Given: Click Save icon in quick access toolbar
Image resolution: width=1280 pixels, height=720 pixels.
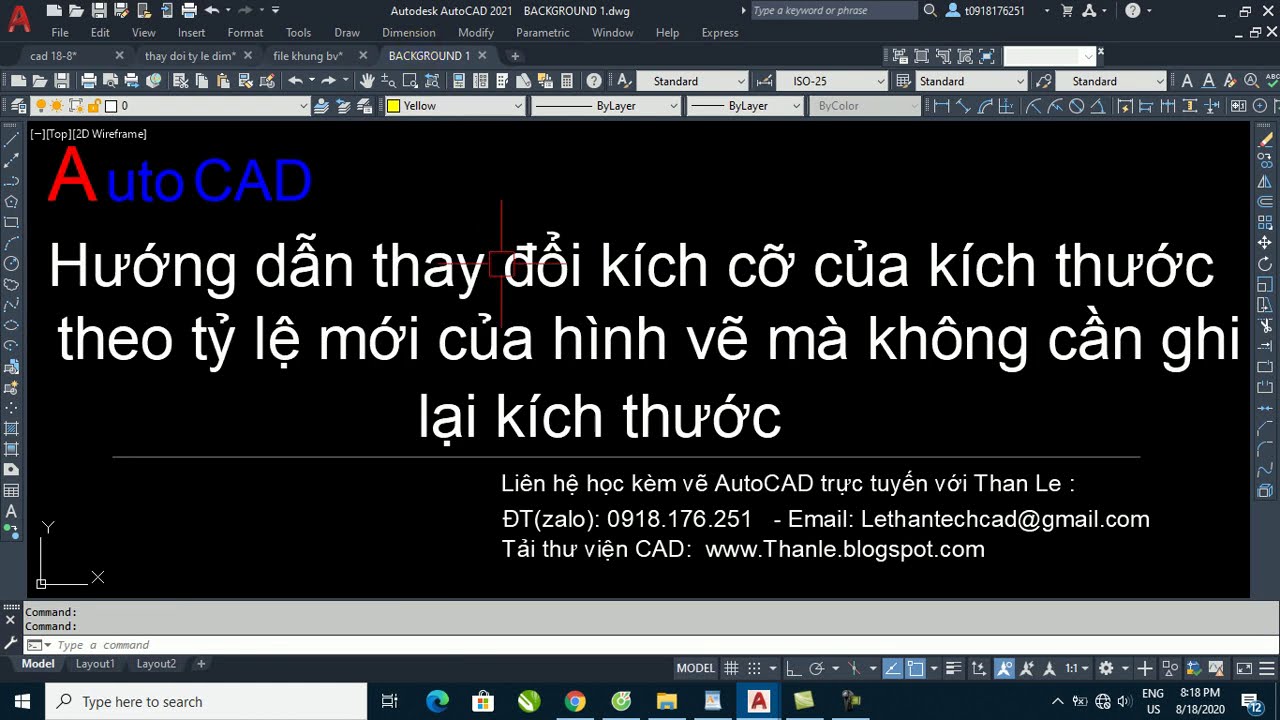Looking at the screenshot, I should point(98,10).
